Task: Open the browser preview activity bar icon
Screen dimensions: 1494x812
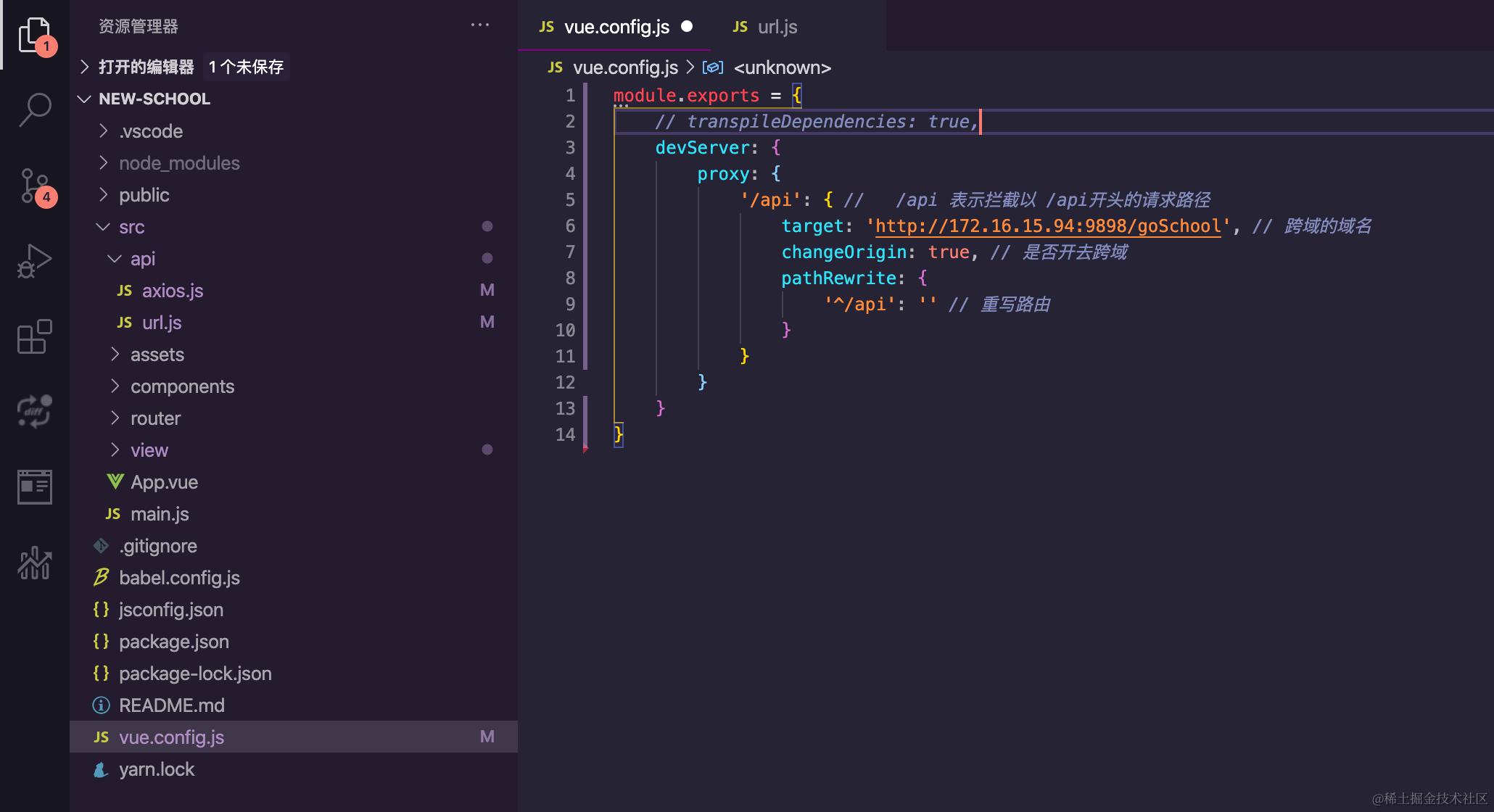Action: pos(35,486)
